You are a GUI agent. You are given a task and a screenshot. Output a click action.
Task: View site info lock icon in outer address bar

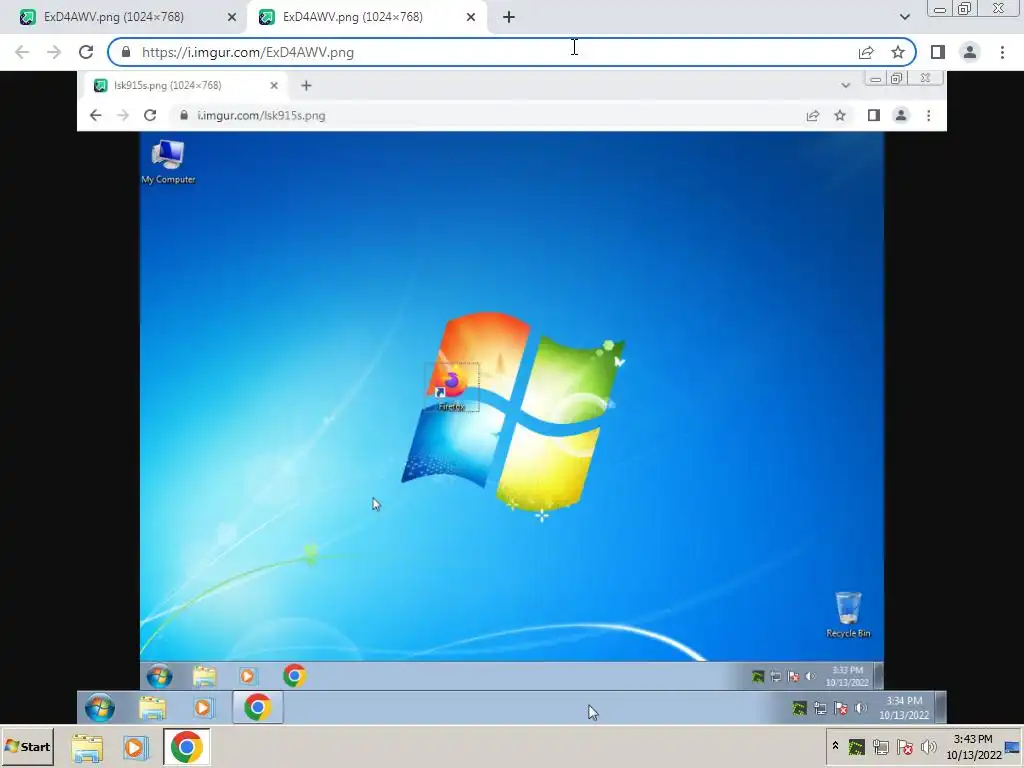[126, 52]
